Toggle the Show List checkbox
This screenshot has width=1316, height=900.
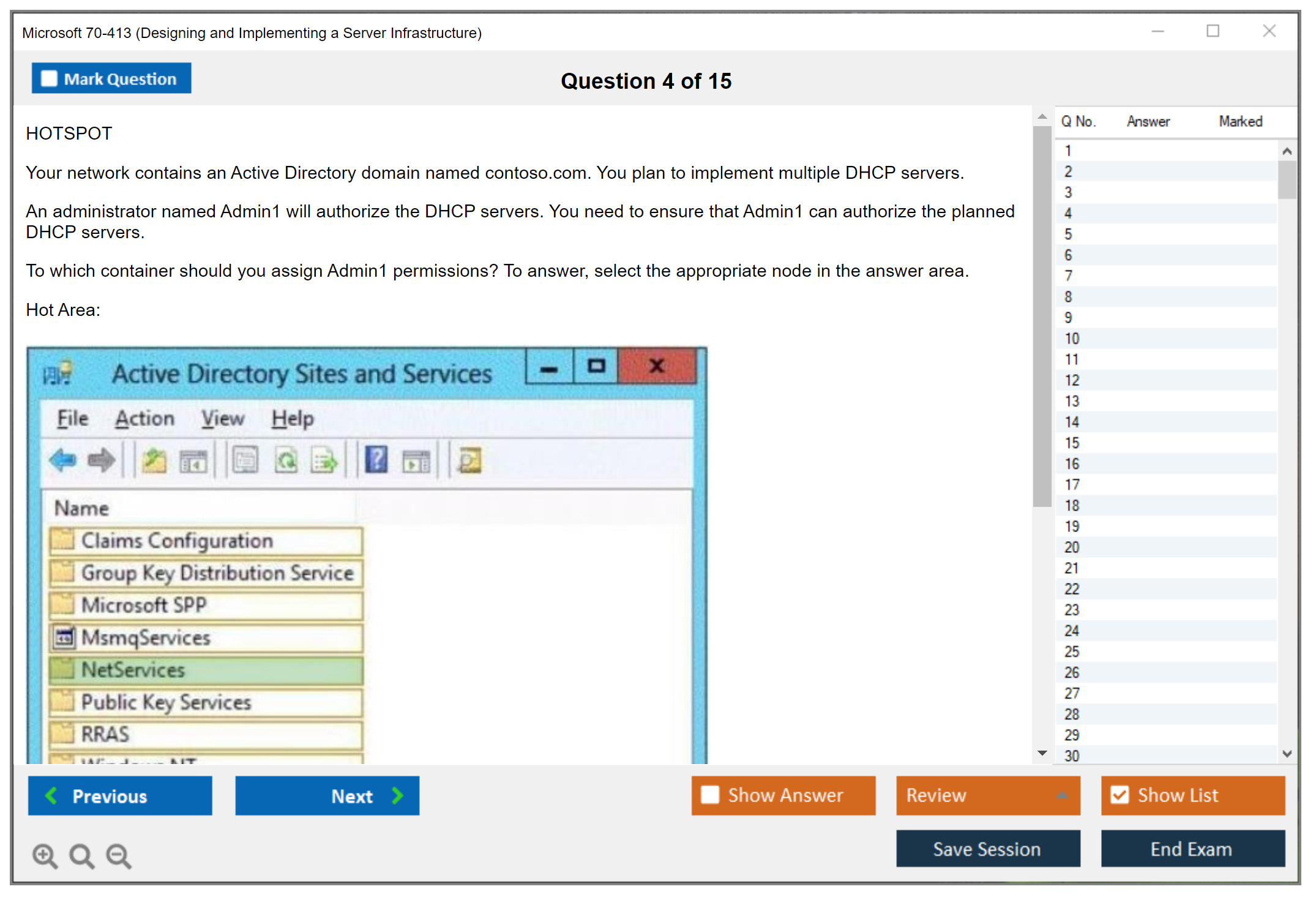pyautogui.click(x=1120, y=795)
